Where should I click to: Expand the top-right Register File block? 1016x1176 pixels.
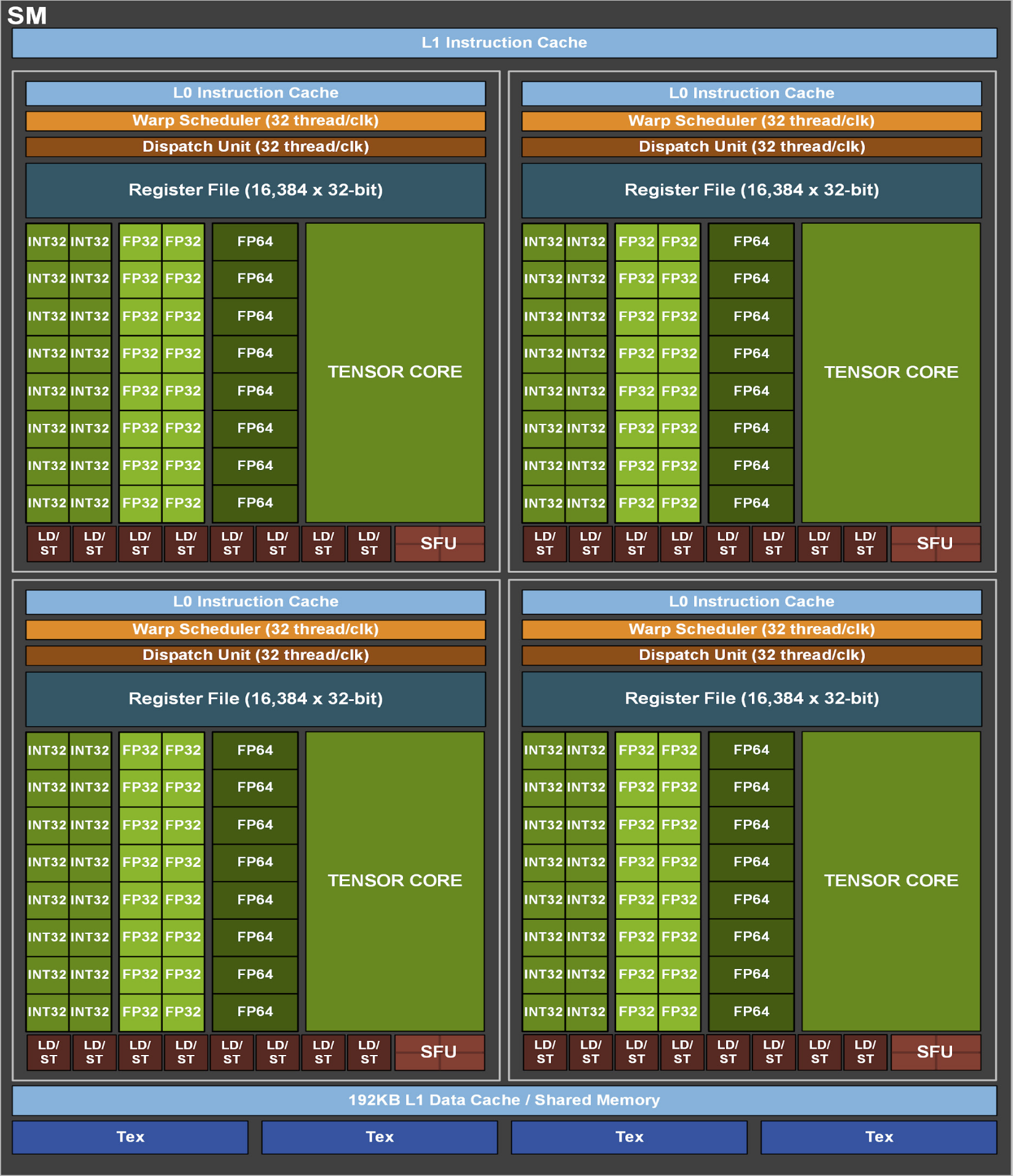coord(751,190)
